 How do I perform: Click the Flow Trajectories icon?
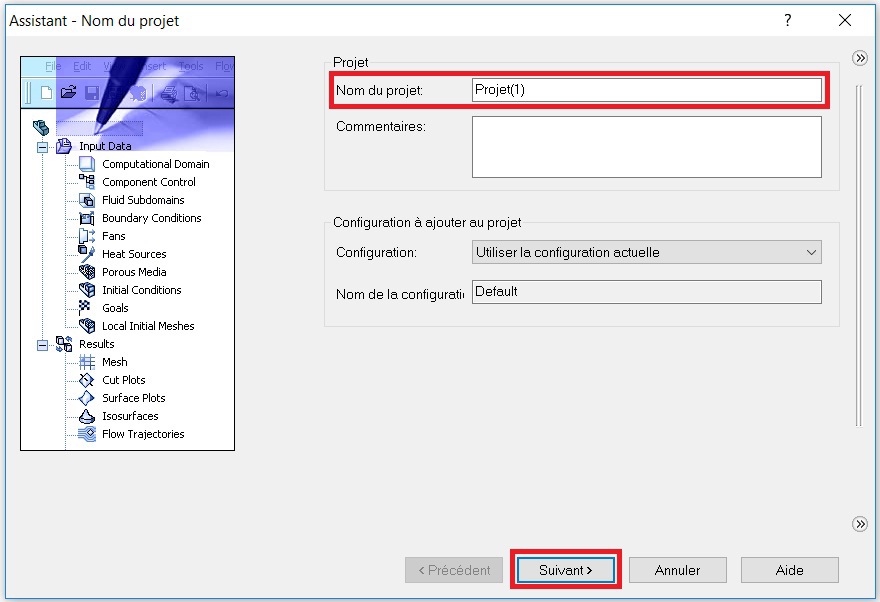click(x=86, y=434)
